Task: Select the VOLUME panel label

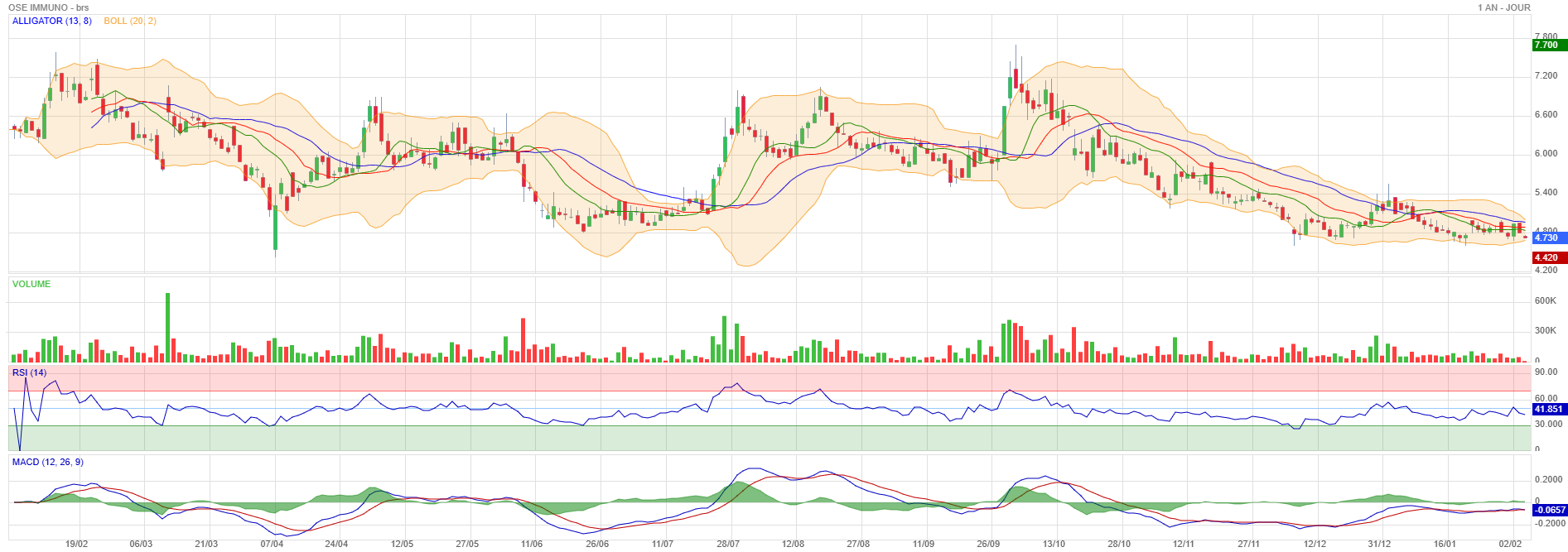Action: (31, 284)
